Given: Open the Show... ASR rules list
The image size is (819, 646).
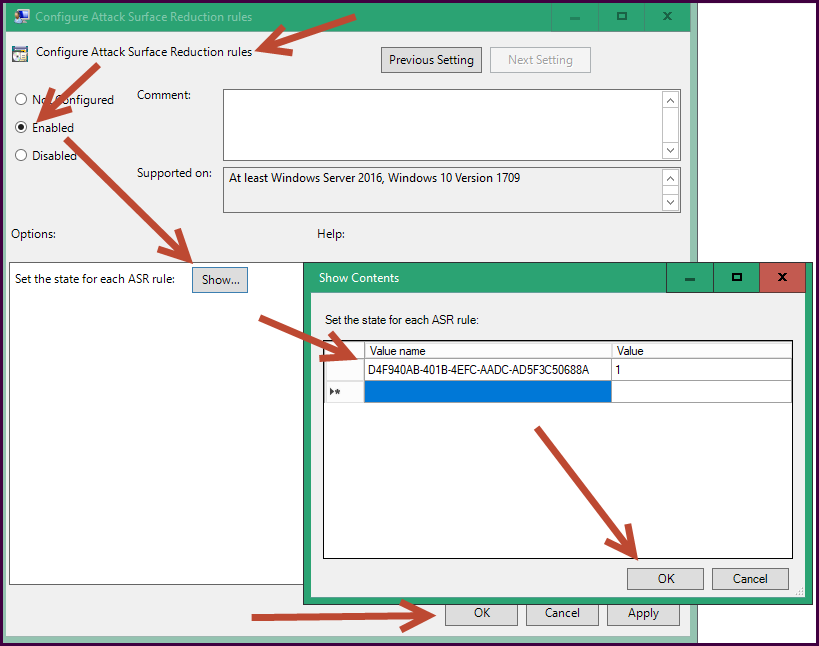Looking at the screenshot, I should (x=220, y=280).
